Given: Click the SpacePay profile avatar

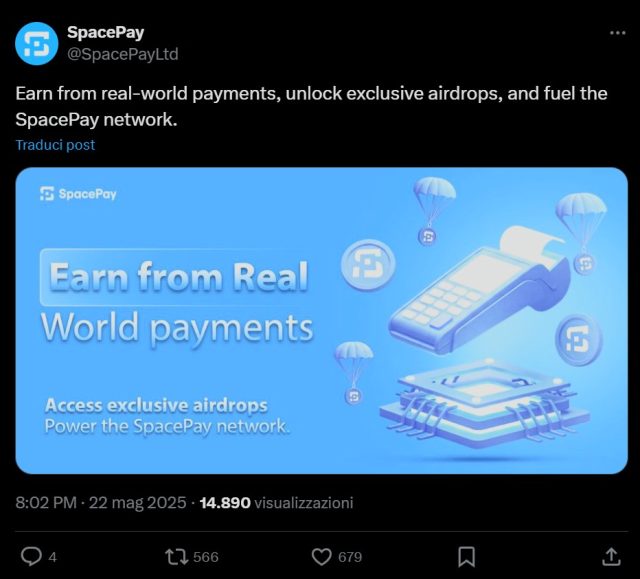Looking at the screenshot, I should (x=36, y=44).
